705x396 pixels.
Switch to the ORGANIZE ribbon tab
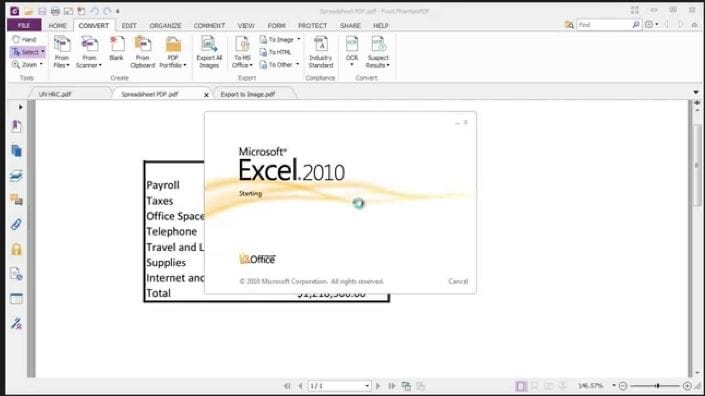[x=165, y=26]
